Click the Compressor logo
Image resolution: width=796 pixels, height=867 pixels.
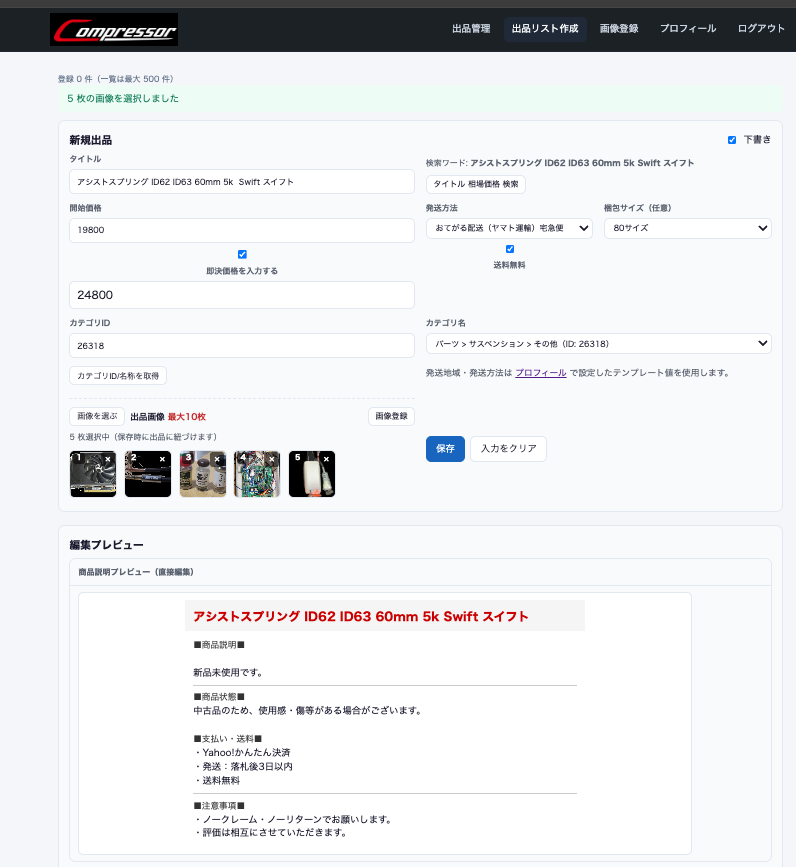click(114, 29)
